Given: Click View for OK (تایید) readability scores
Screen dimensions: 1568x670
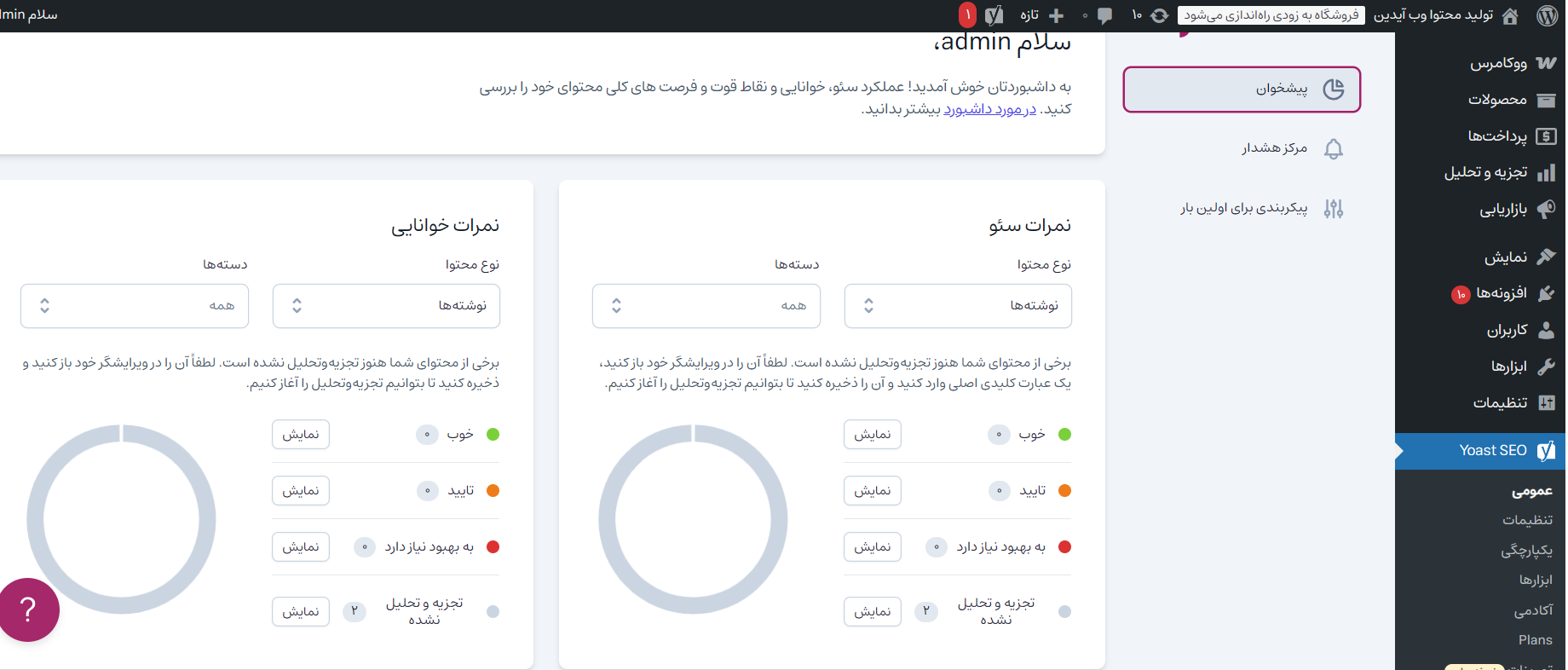Looking at the screenshot, I should point(301,491).
